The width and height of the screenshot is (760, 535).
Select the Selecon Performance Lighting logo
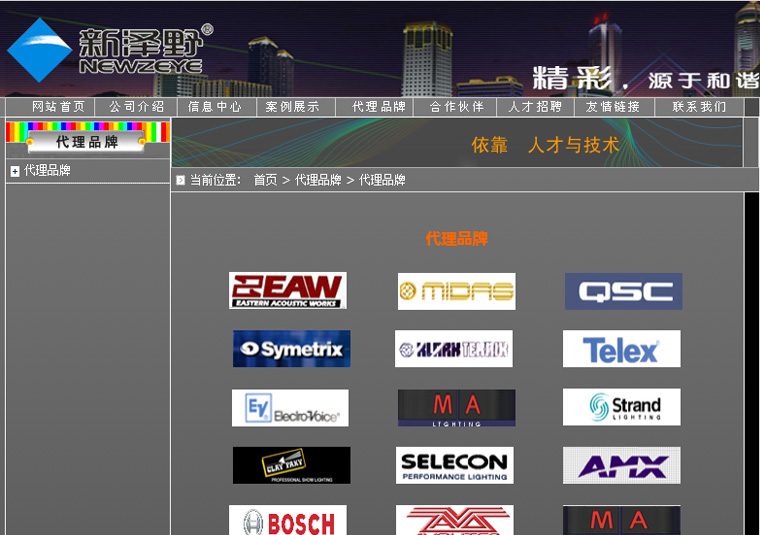tap(455, 465)
